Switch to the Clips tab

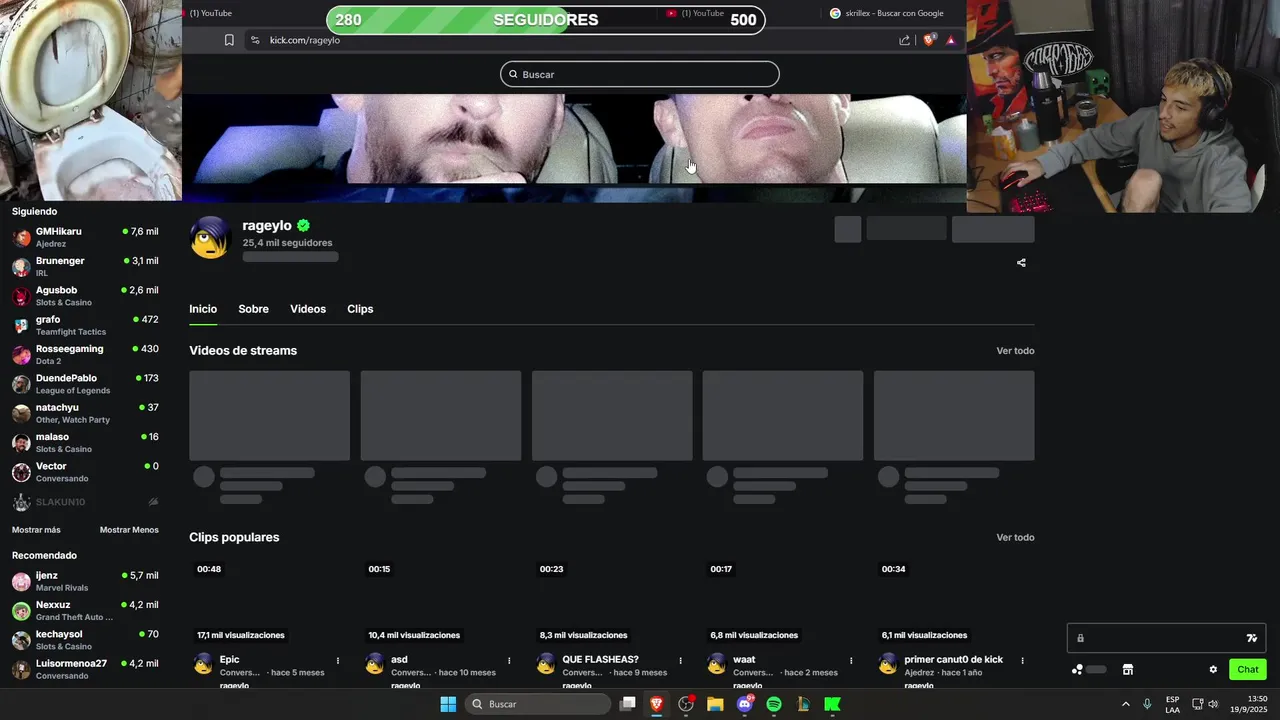point(360,309)
